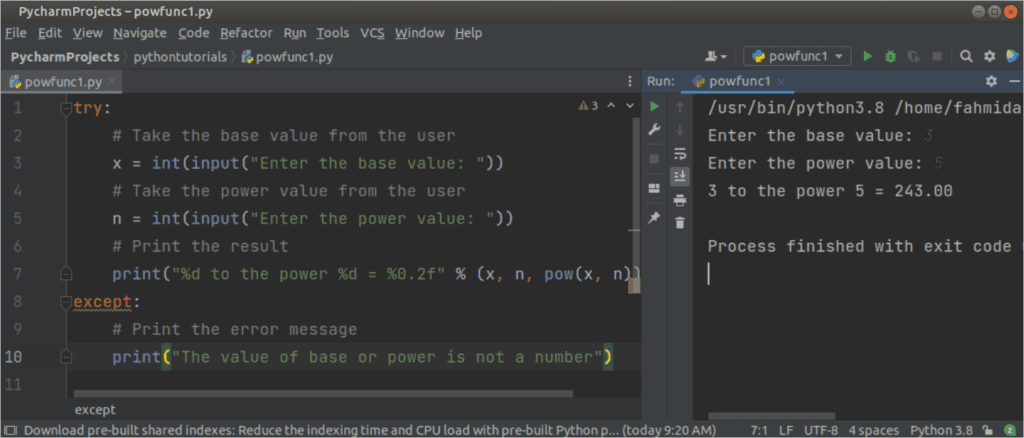Click fold end marker on line 10
Image resolution: width=1024 pixels, height=438 pixels.
65,357
